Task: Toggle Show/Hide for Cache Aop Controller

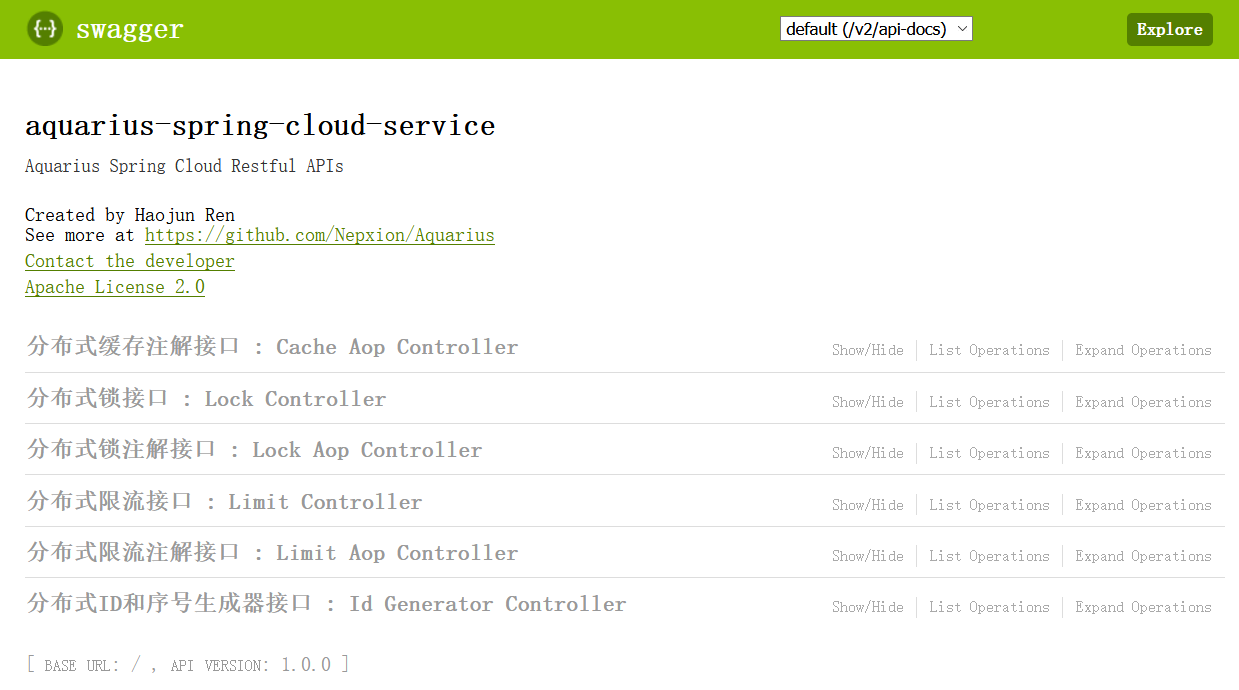Action: coord(867,350)
